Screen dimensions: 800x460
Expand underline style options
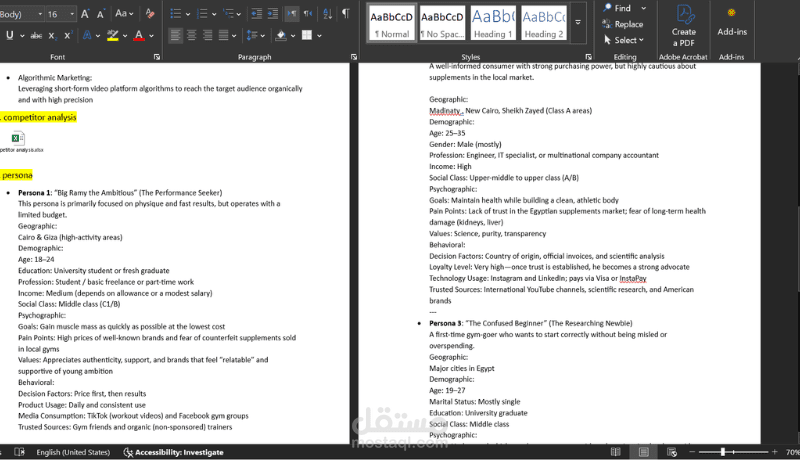[22, 36]
